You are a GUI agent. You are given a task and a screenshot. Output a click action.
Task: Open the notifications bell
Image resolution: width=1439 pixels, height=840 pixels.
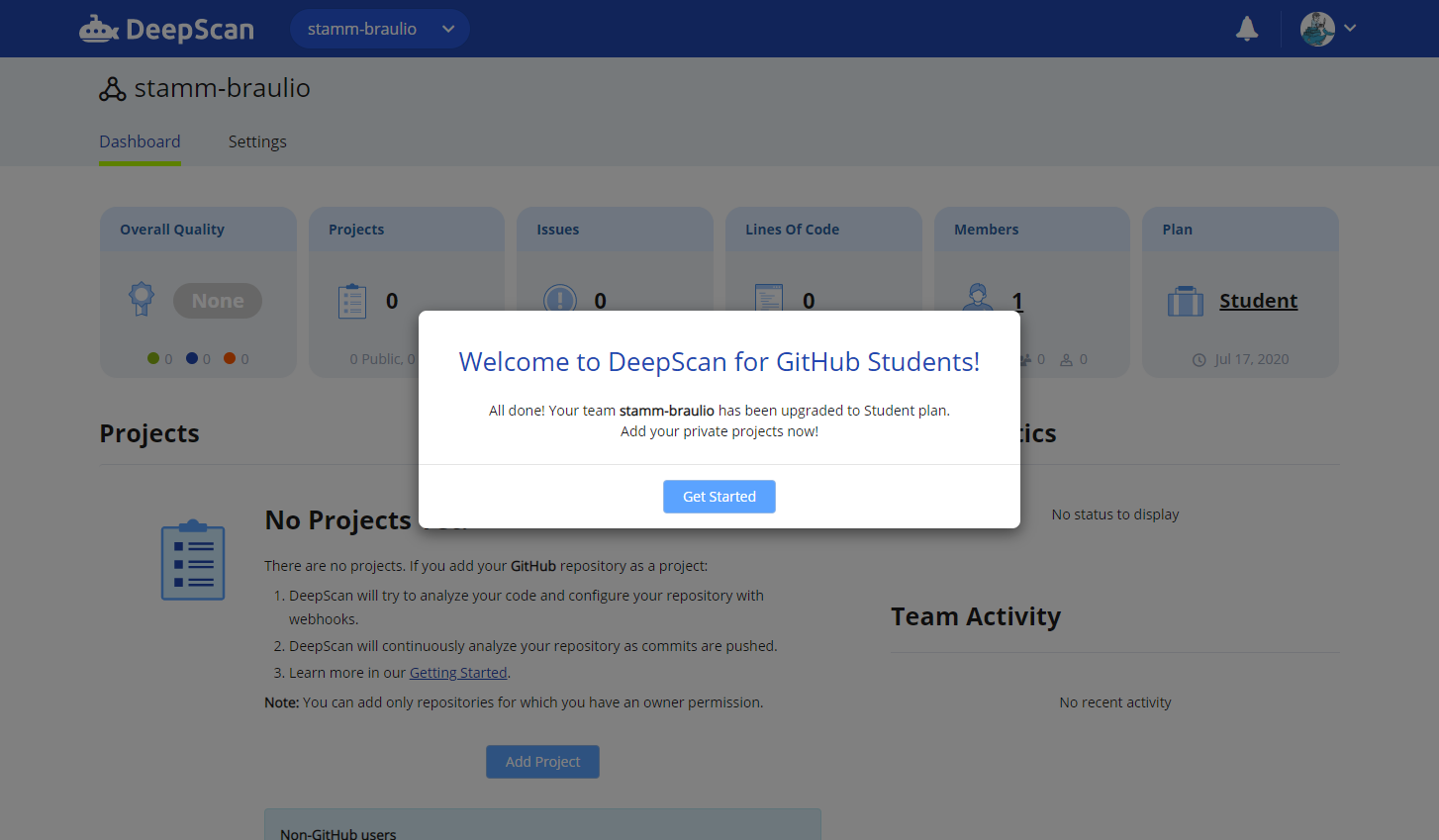(x=1247, y=29)
